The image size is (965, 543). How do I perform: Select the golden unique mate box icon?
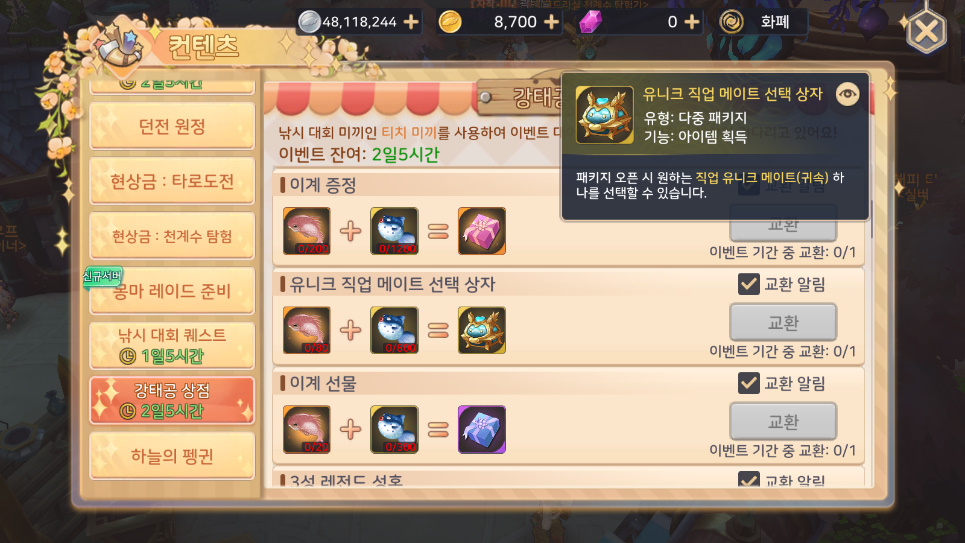pyautogui.click(x=482, y=331)
